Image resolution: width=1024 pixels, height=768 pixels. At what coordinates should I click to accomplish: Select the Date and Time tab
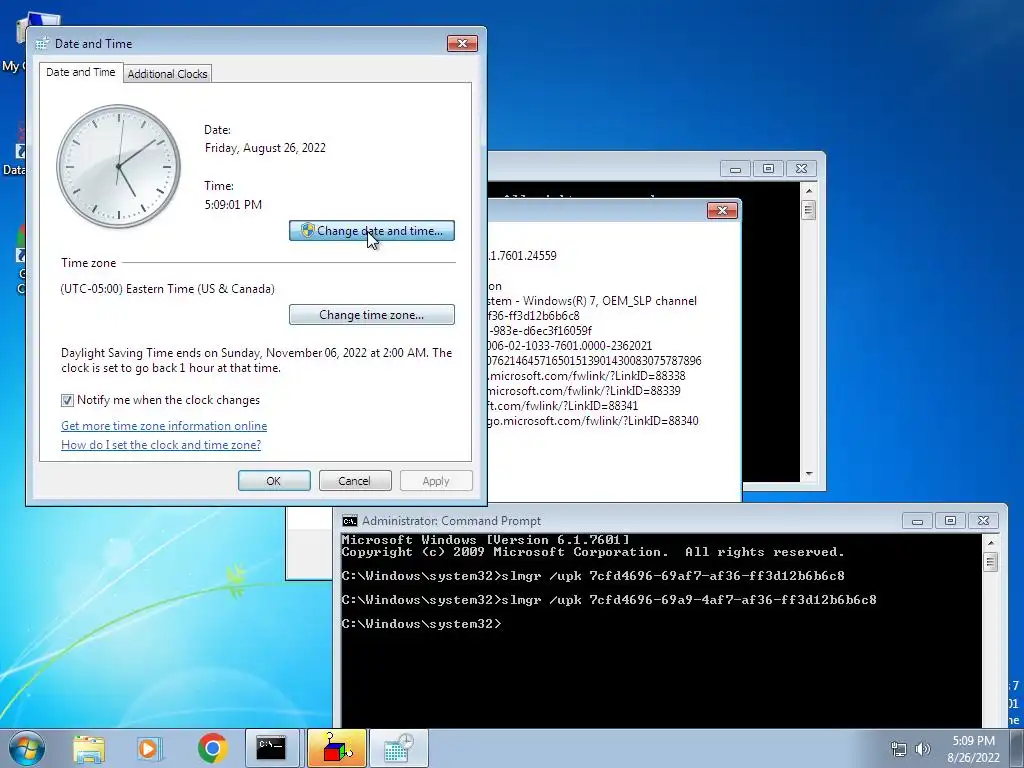pos(80,72)
